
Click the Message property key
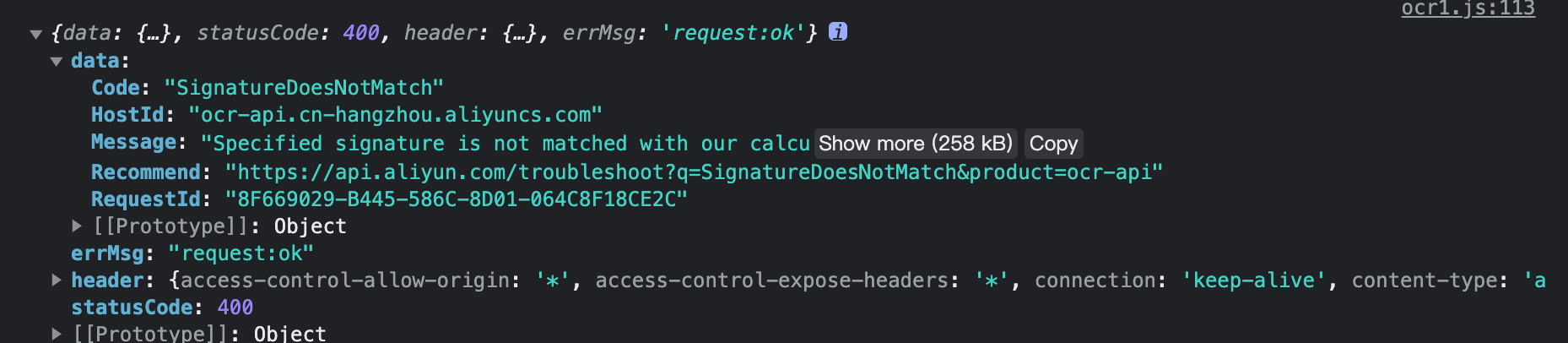tap(134, 142)
